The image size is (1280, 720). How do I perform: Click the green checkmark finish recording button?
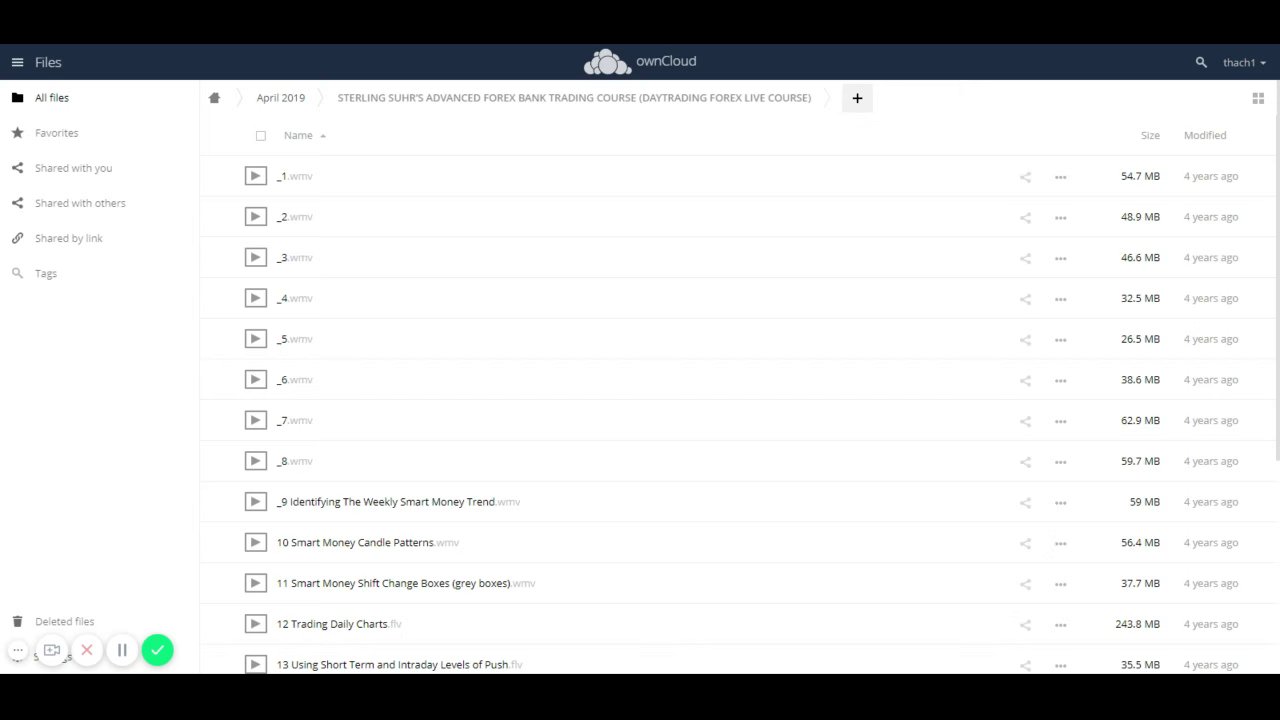tap(157, 650)
